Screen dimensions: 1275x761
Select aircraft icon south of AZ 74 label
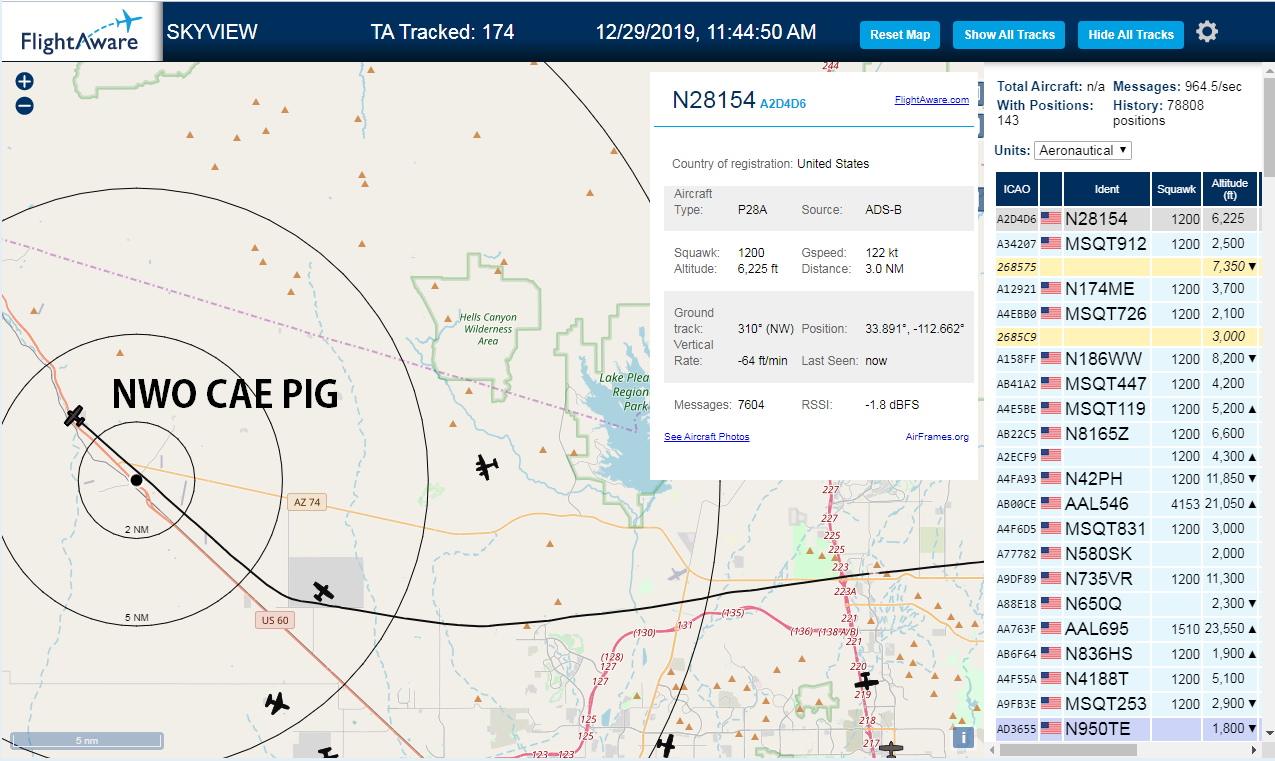[x=322, y=591]
